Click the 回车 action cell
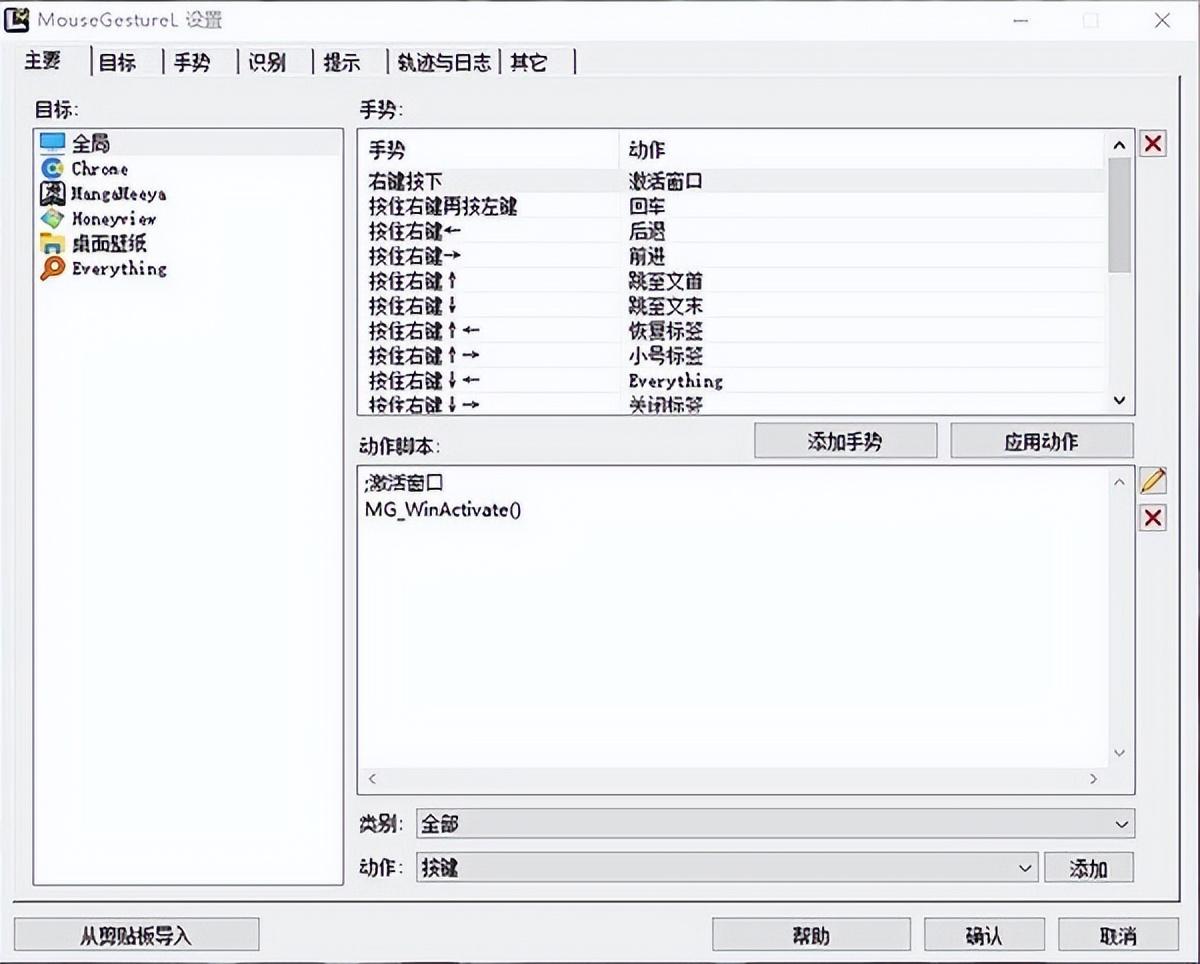Screen dimensions: 1200x964 pyautogui.click(x=647, y=207)
